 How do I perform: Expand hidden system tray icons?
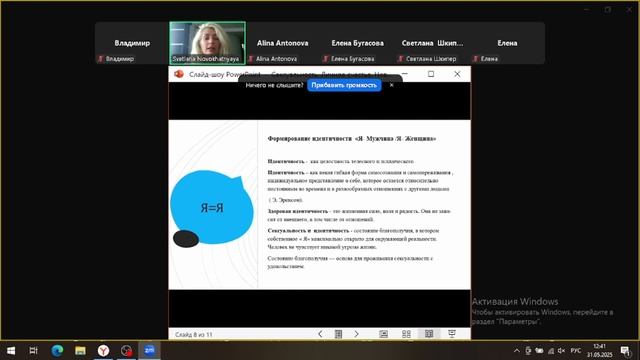517,350
